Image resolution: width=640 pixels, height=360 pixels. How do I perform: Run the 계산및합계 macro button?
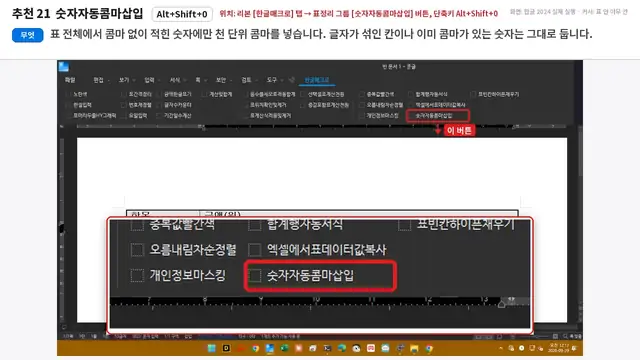(218, 94)
